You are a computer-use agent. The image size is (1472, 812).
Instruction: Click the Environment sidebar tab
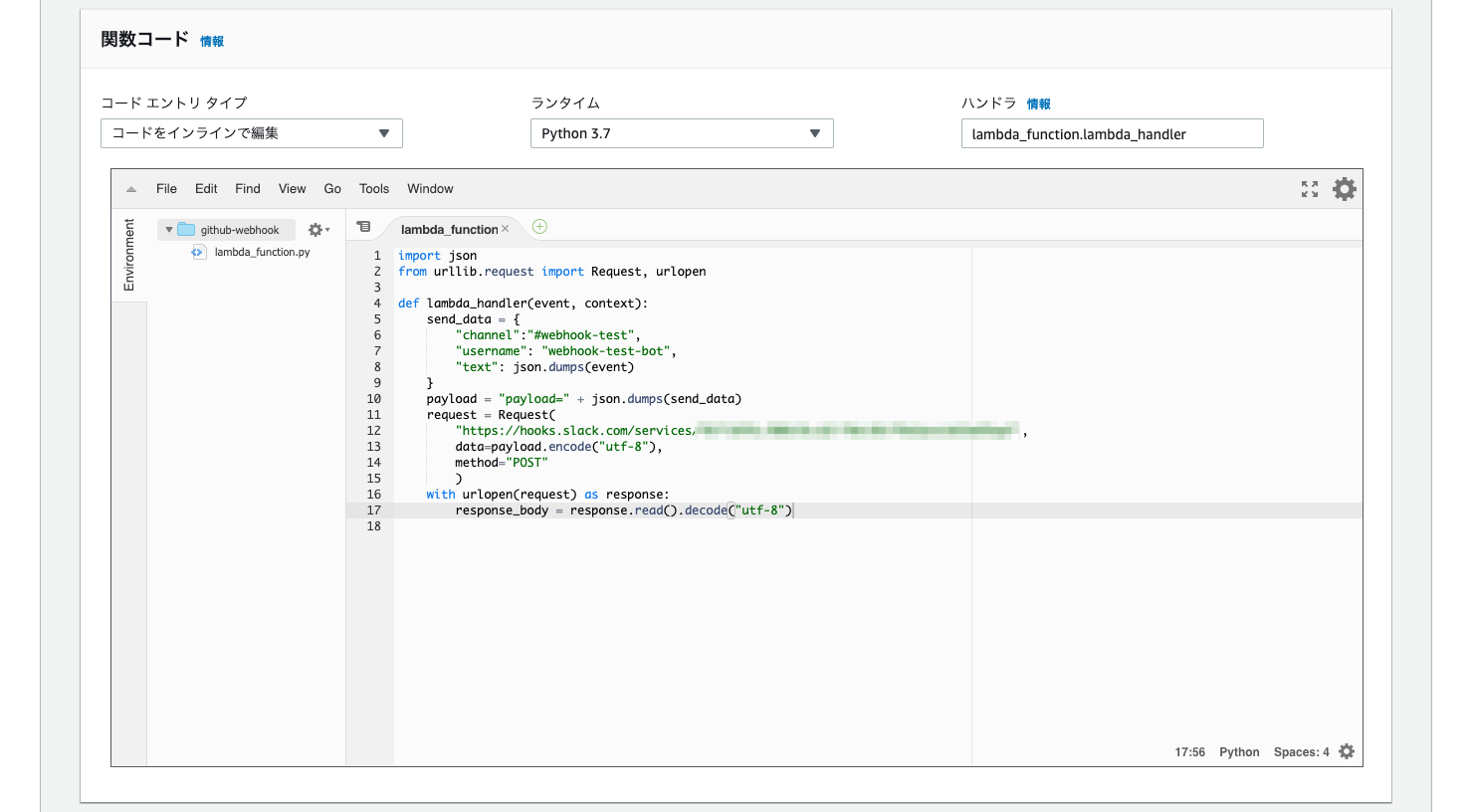128,256
